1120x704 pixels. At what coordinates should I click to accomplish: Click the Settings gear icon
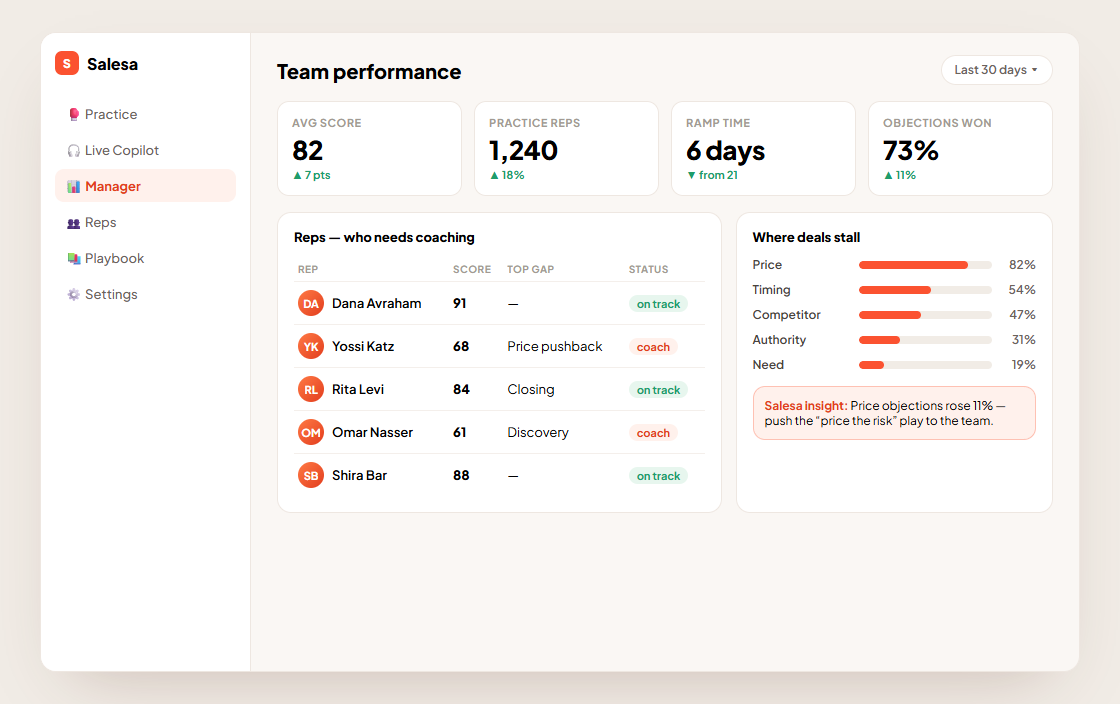click(74, 294)
